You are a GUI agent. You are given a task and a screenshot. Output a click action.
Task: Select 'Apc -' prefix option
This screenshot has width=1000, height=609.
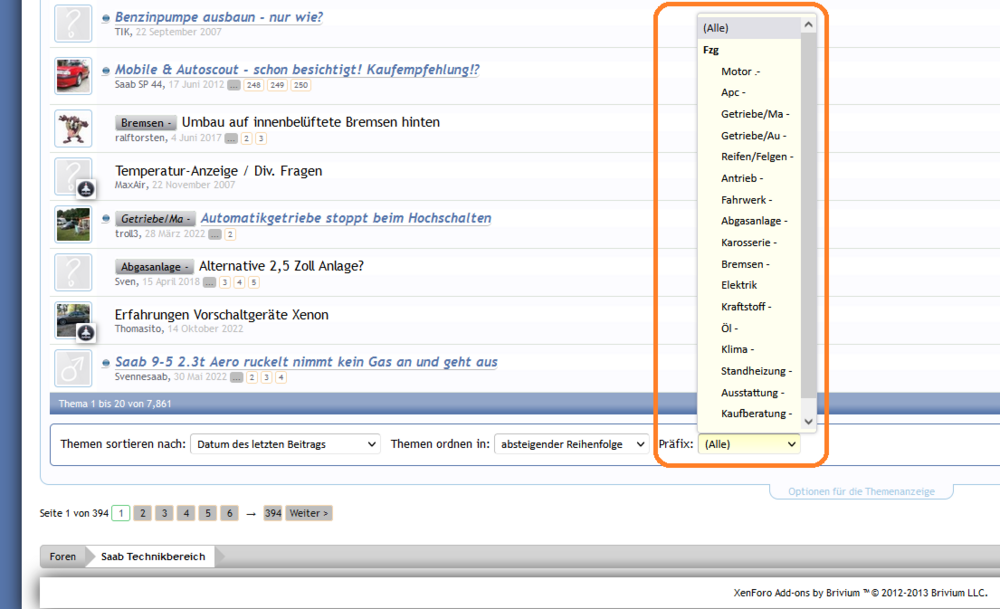coord(749,92)
